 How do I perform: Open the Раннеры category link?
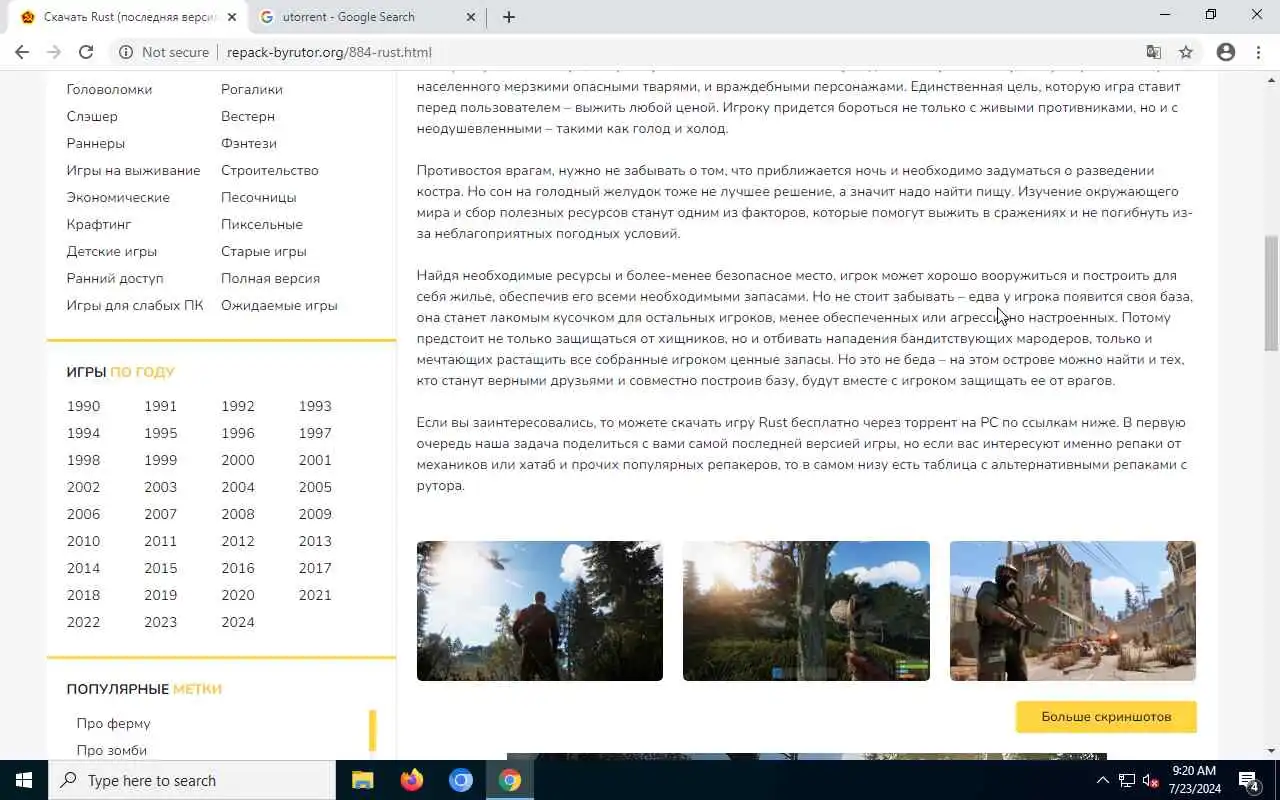click(x=96, y=143)
